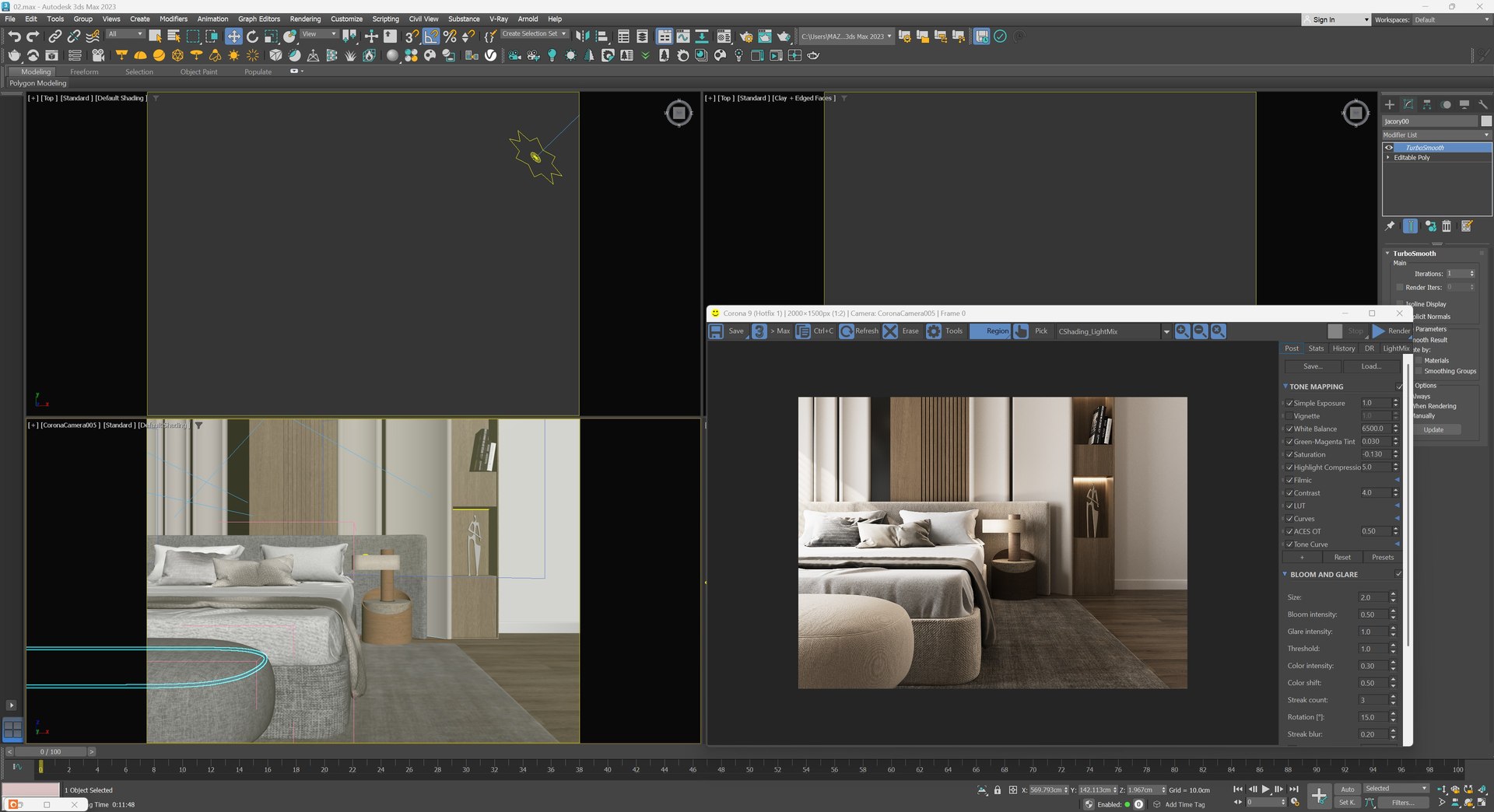Collapse the TONE MAPPING section
The image size is (1494, 812).
pos(1285,387)
